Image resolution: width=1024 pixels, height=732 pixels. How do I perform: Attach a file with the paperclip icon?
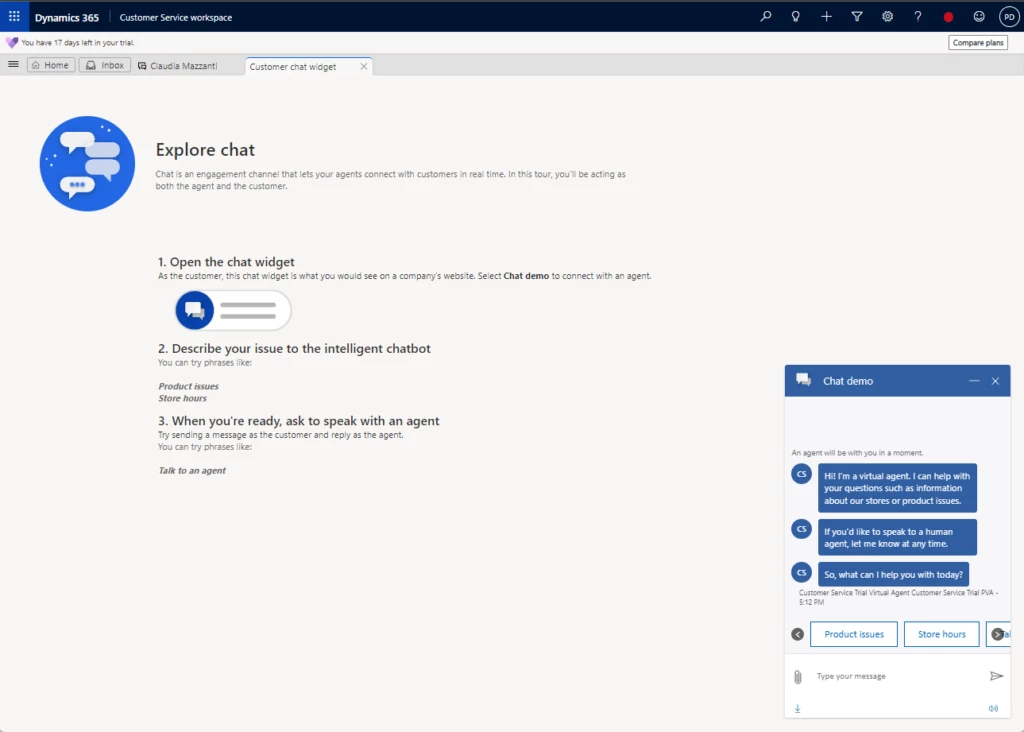(798, 676)
